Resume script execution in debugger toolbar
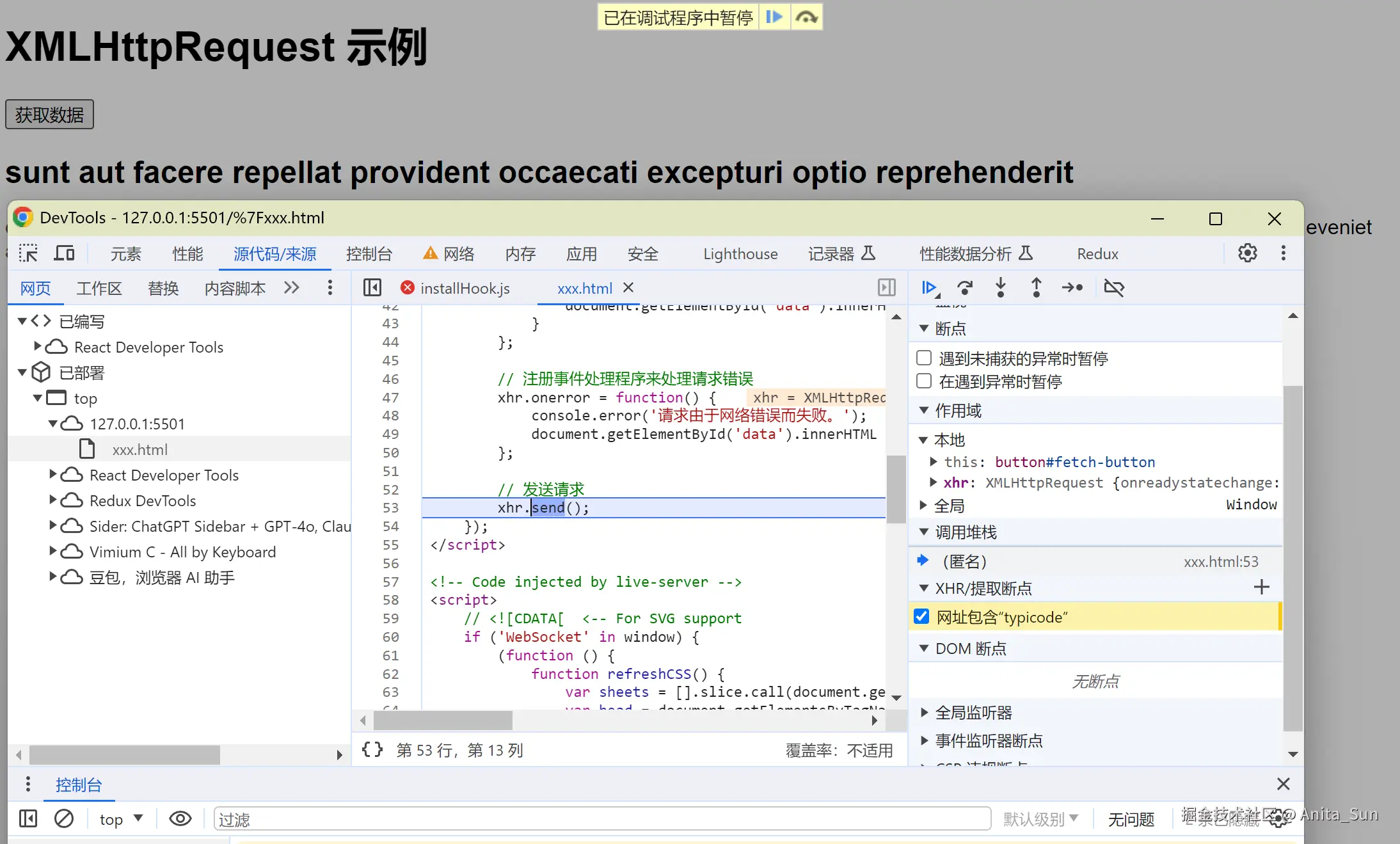 pos(929,288)
